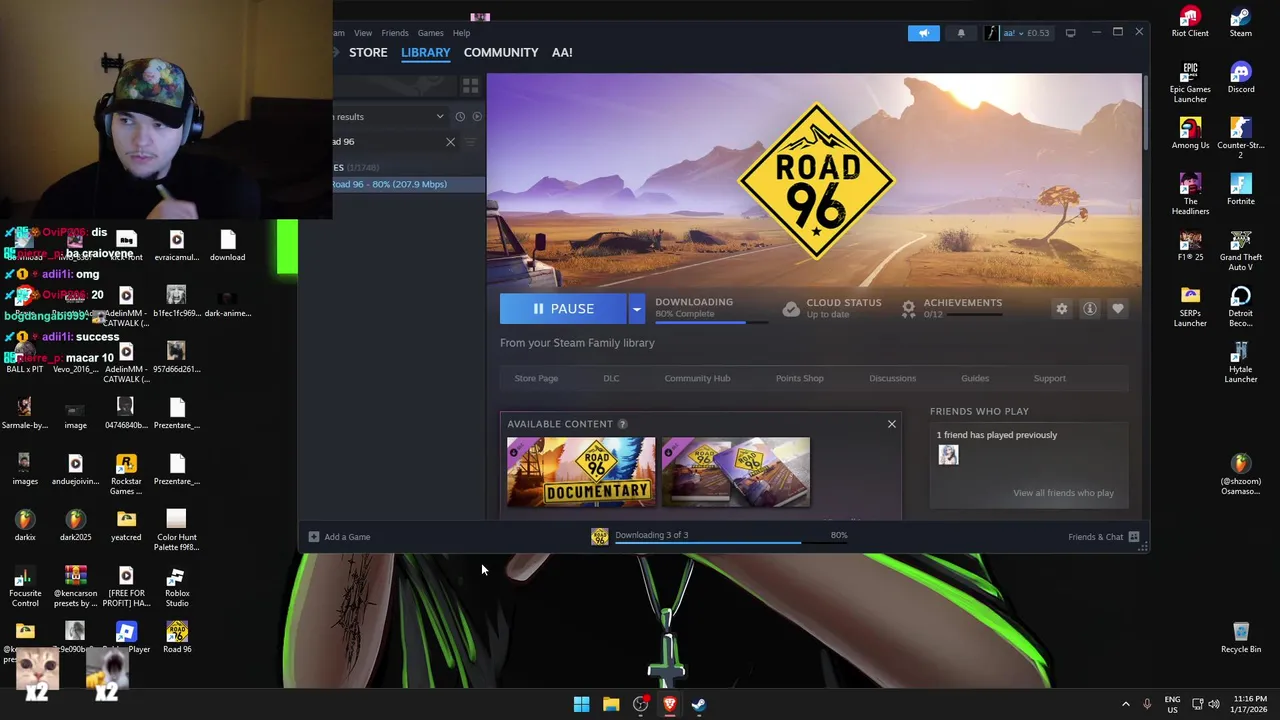Screen dimensions: 1280x720
Task: Open the COMMUNITY tab in Steam
Action: coord(501,52)
